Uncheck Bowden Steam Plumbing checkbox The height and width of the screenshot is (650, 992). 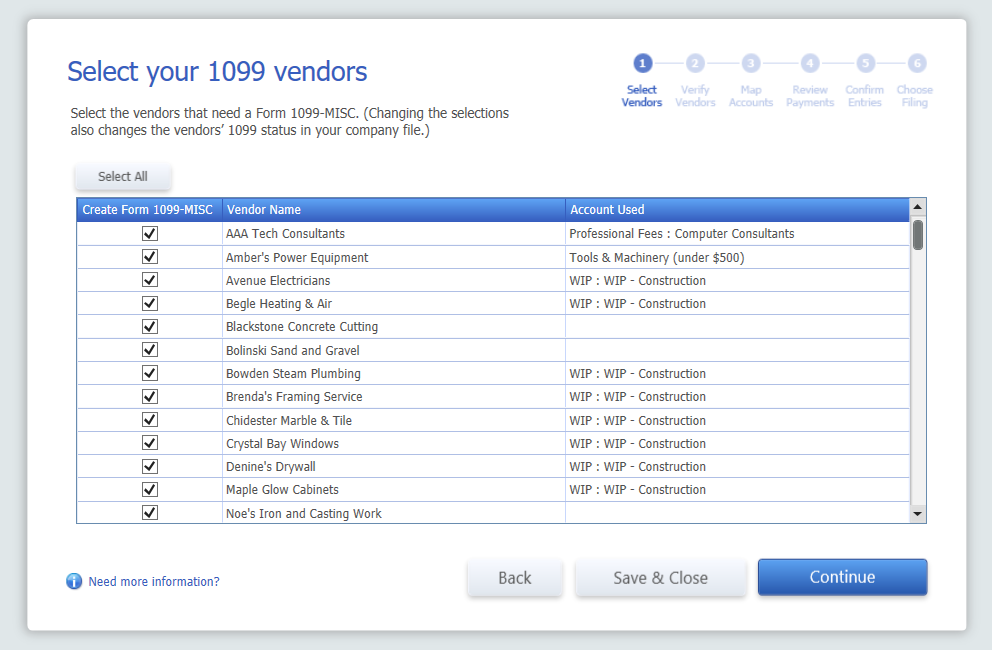(150, 373)
